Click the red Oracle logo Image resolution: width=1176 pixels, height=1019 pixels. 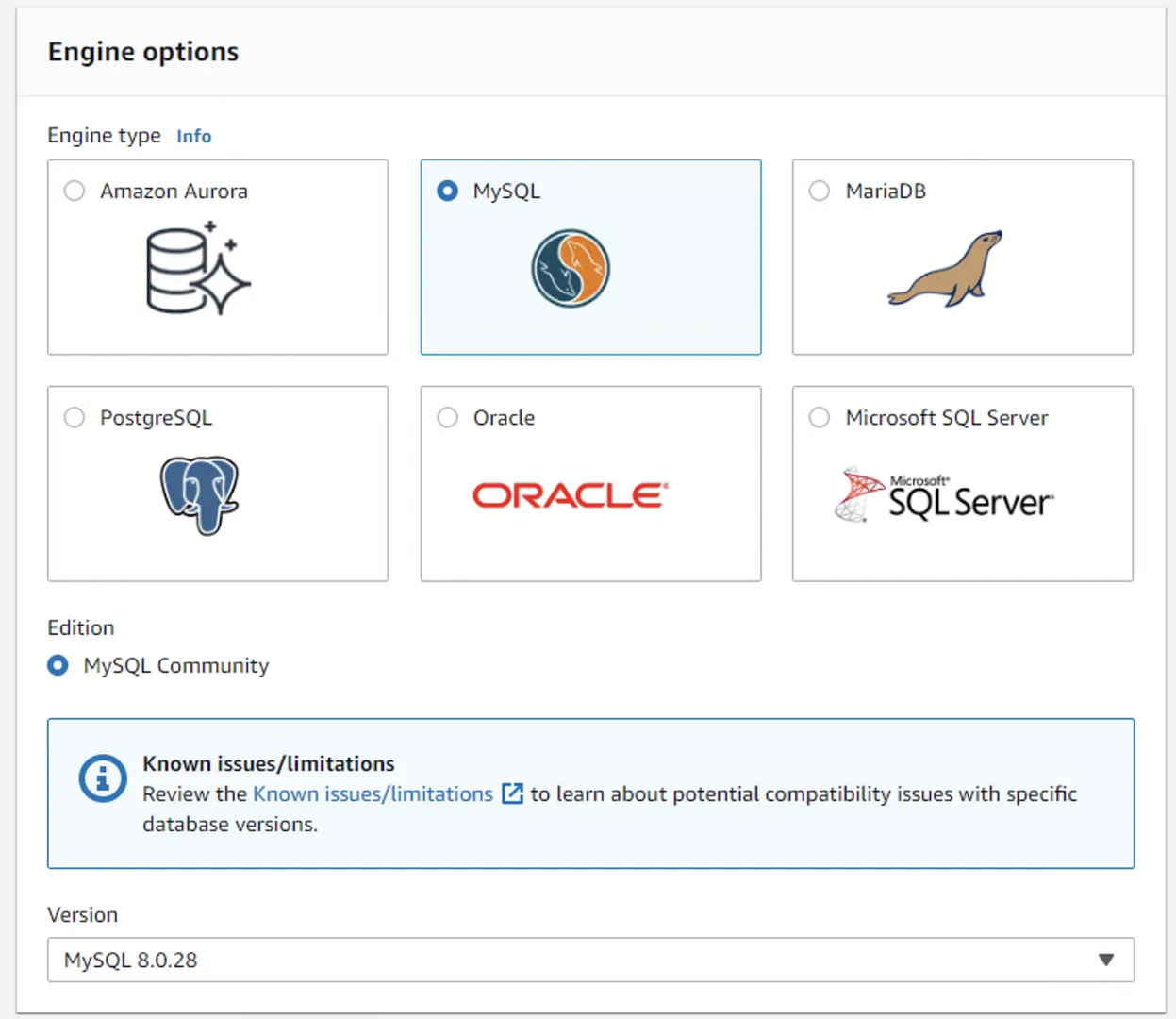[570, 495]
